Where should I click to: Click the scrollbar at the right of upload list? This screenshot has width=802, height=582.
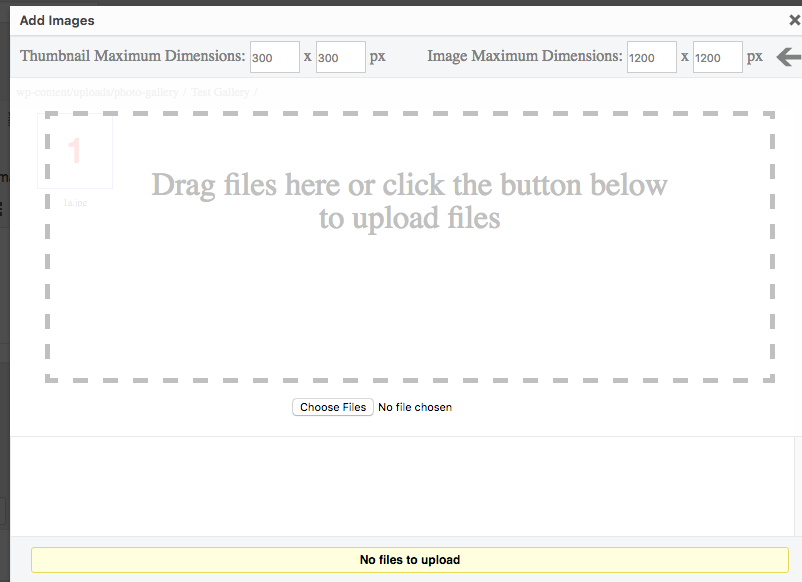[x=797, y=485]
